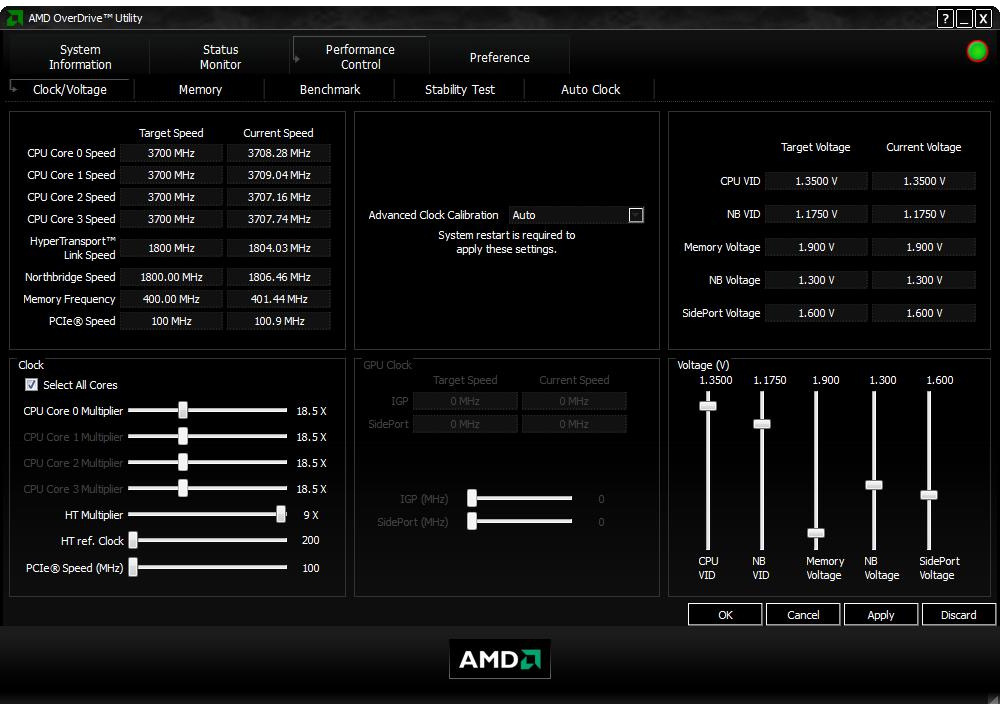Click the AMD logo at bottom
This screenshot has width=1000, height=704.
pos(499,660)
